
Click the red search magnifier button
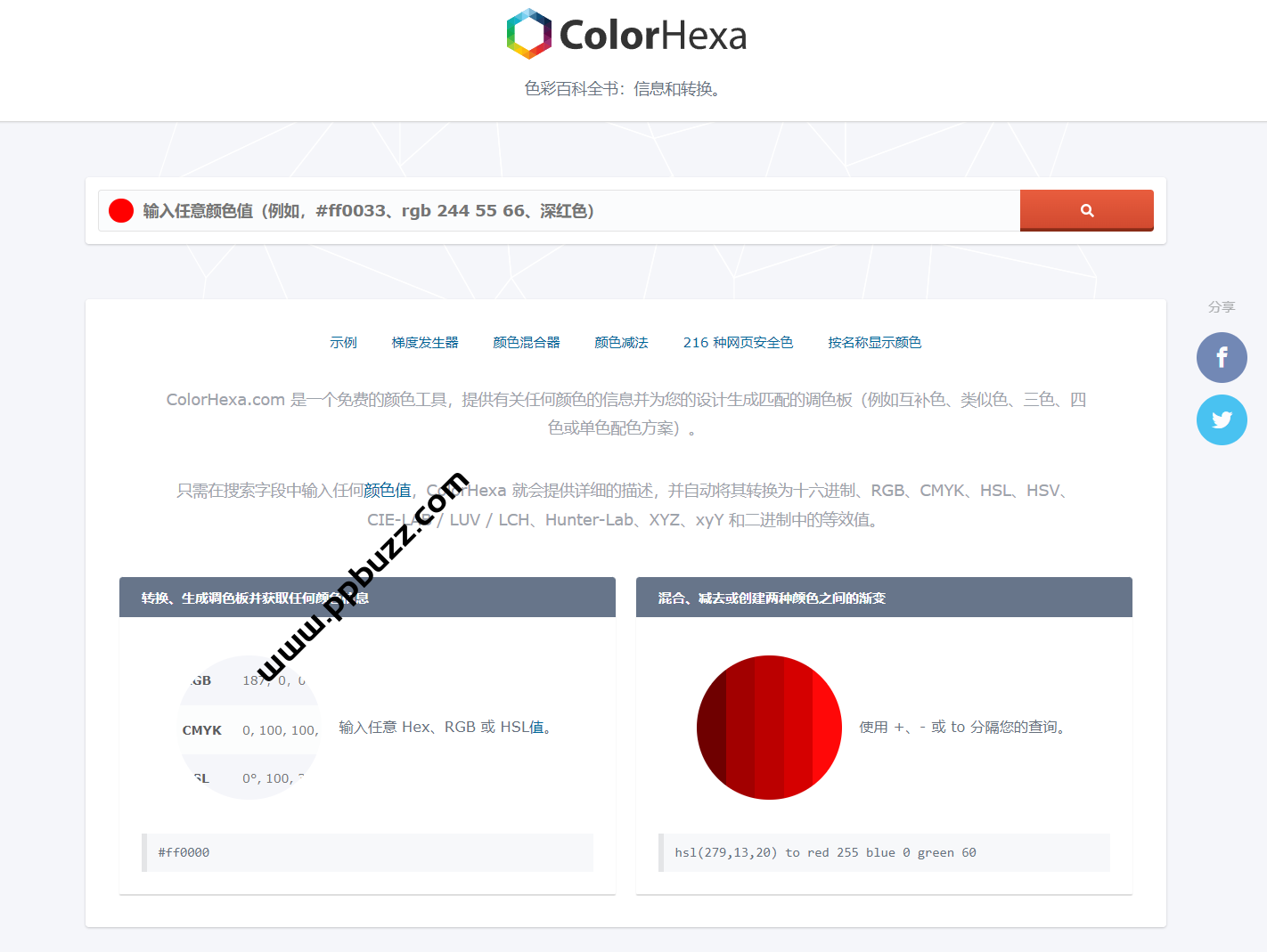tap(1086, 210)
